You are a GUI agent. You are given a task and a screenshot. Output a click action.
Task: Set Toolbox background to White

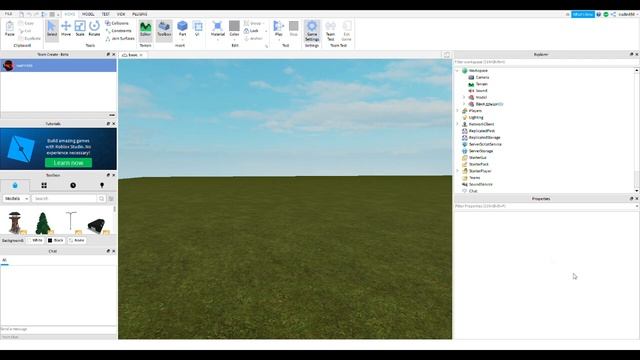(35, 240)
